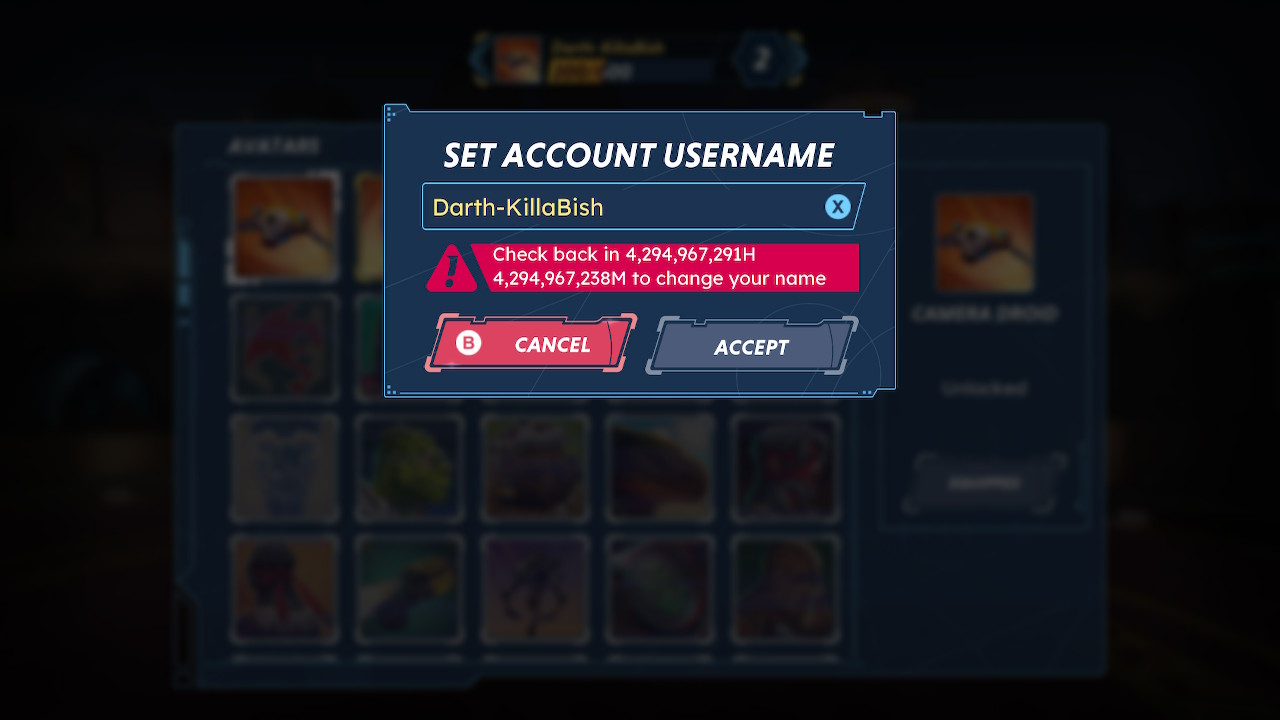Viewport: 1280px width, 720px height.
Task: Click the large Camera Droid preview image
Action: (x=984, y=243)
